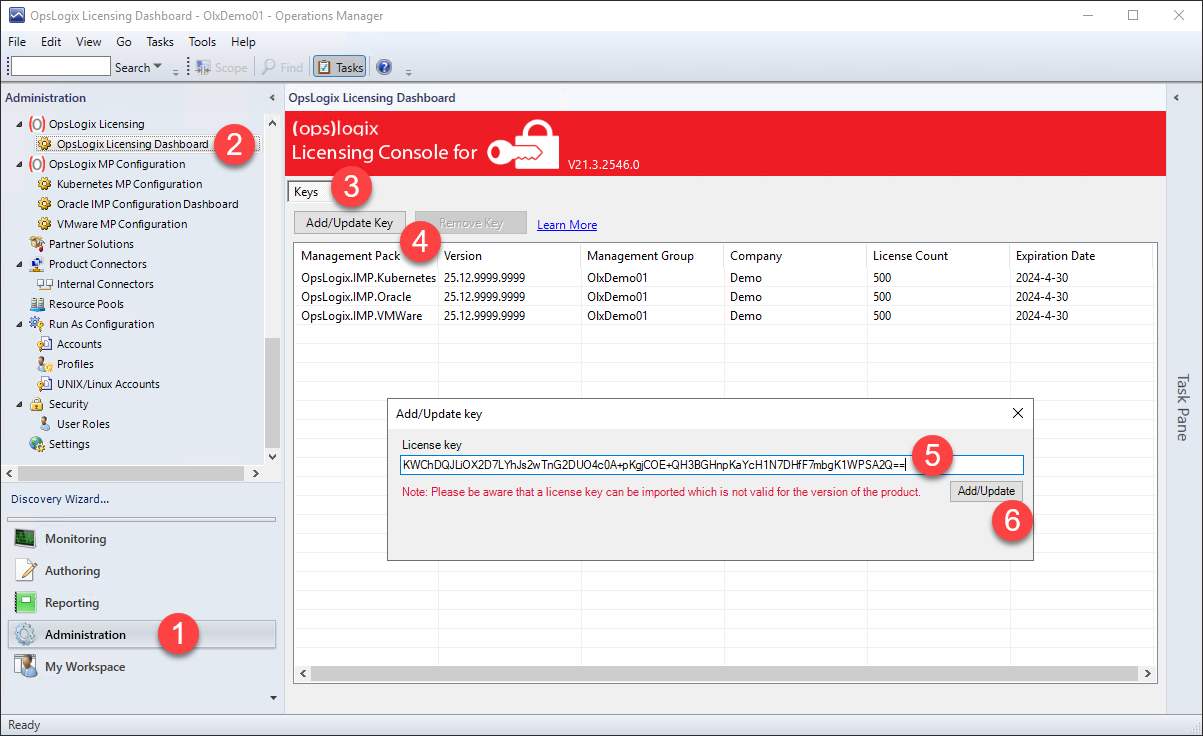Click the Add/Update button in dialog

(986, 491)
